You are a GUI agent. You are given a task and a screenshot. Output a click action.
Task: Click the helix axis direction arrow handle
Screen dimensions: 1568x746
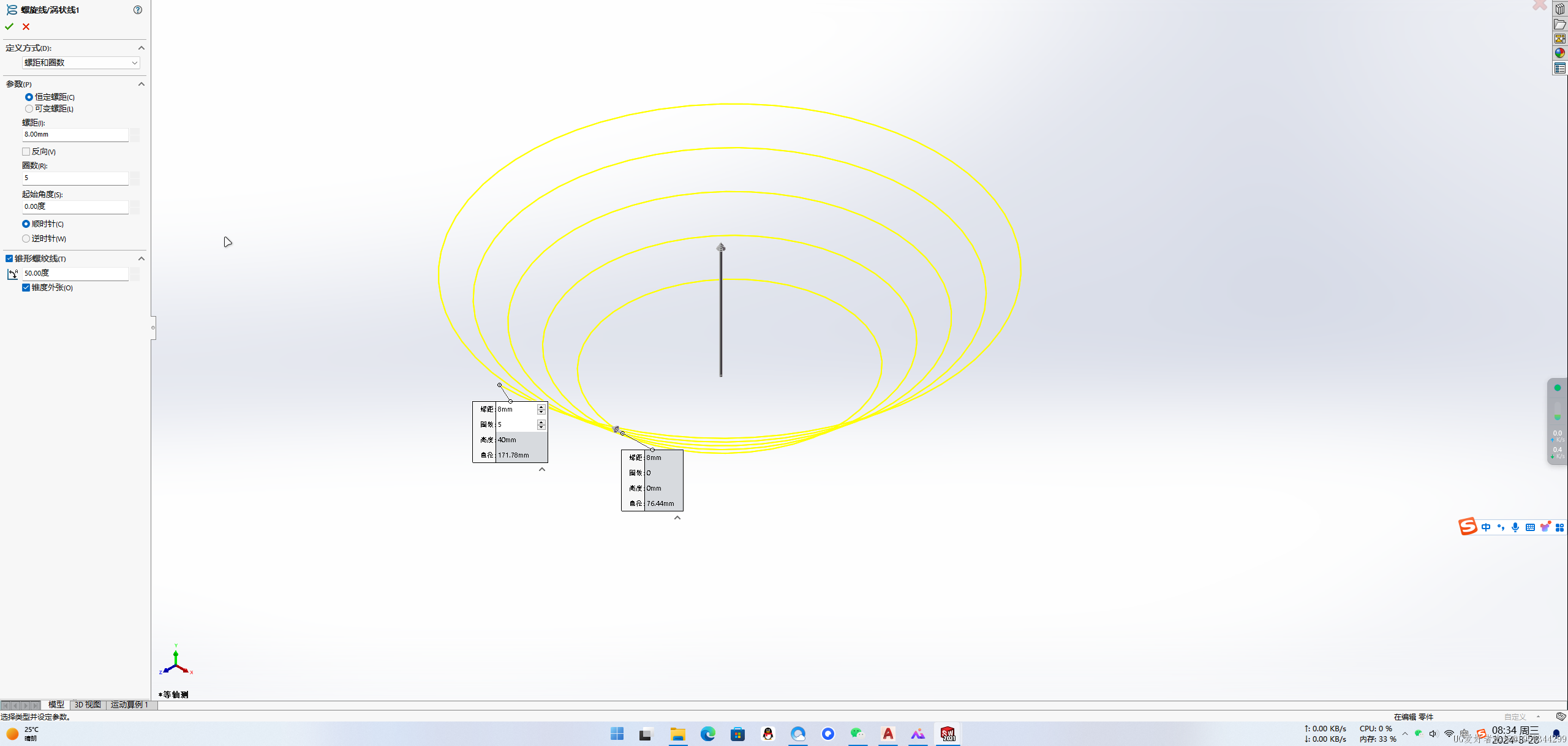click(721, 247)
